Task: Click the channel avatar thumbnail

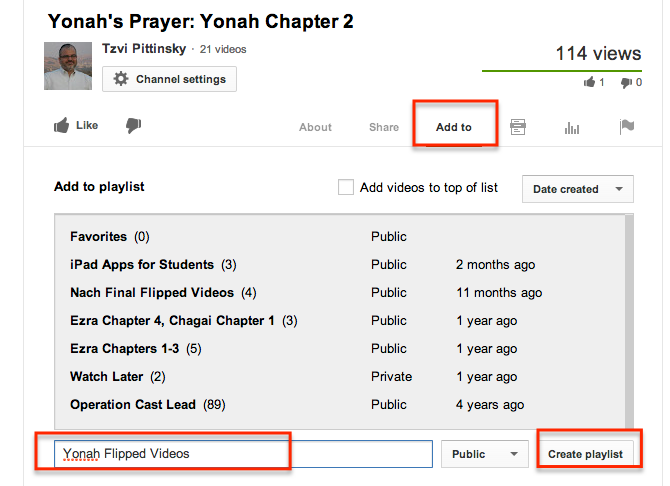Action: pyautogui.click(x=68, y=67)
